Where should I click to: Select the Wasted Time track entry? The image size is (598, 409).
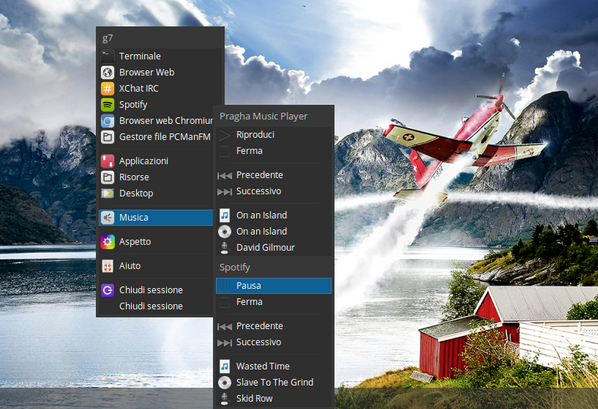click(x=274, y=366)
